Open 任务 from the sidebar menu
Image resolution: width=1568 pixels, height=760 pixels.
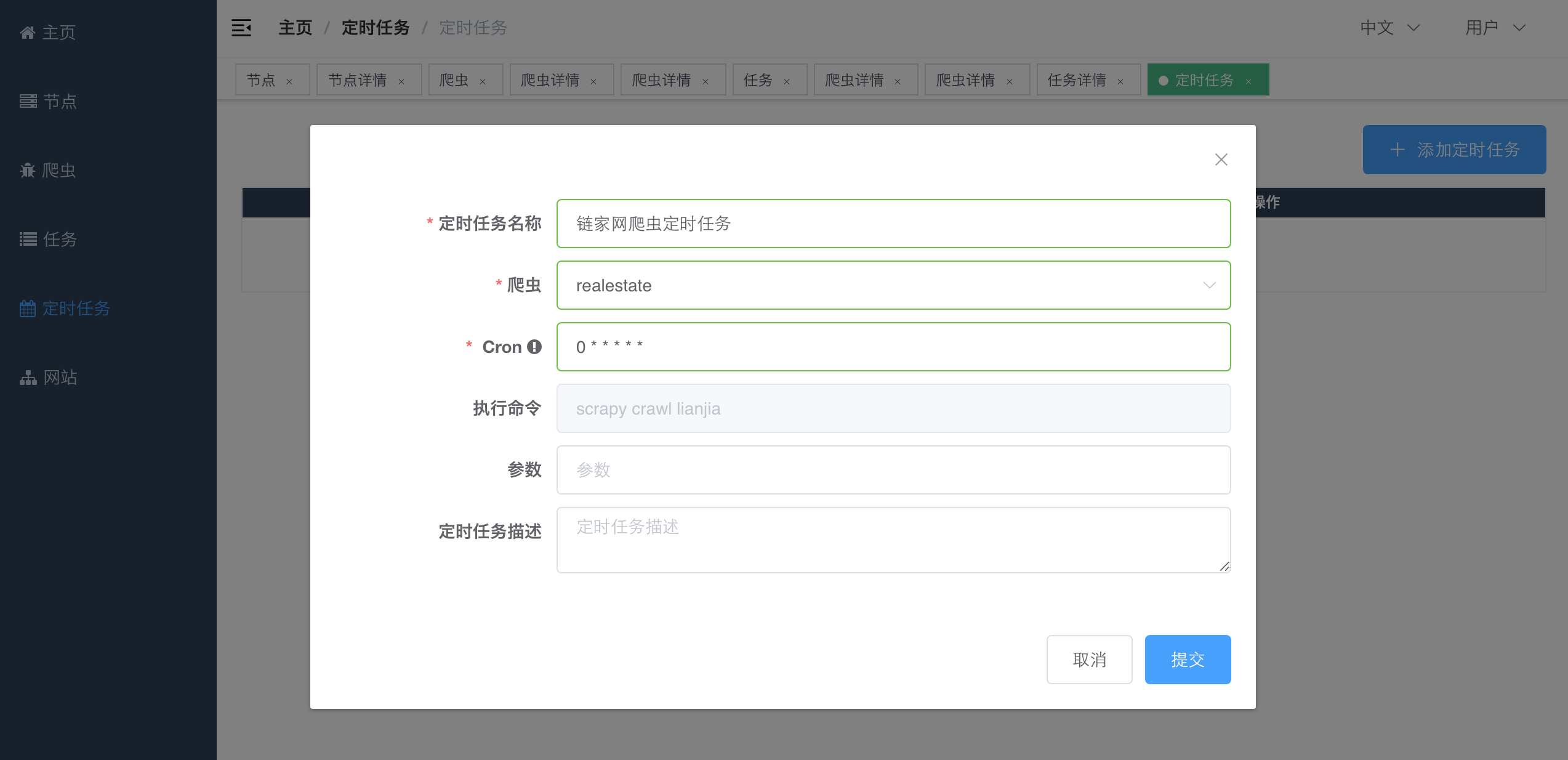108,239
